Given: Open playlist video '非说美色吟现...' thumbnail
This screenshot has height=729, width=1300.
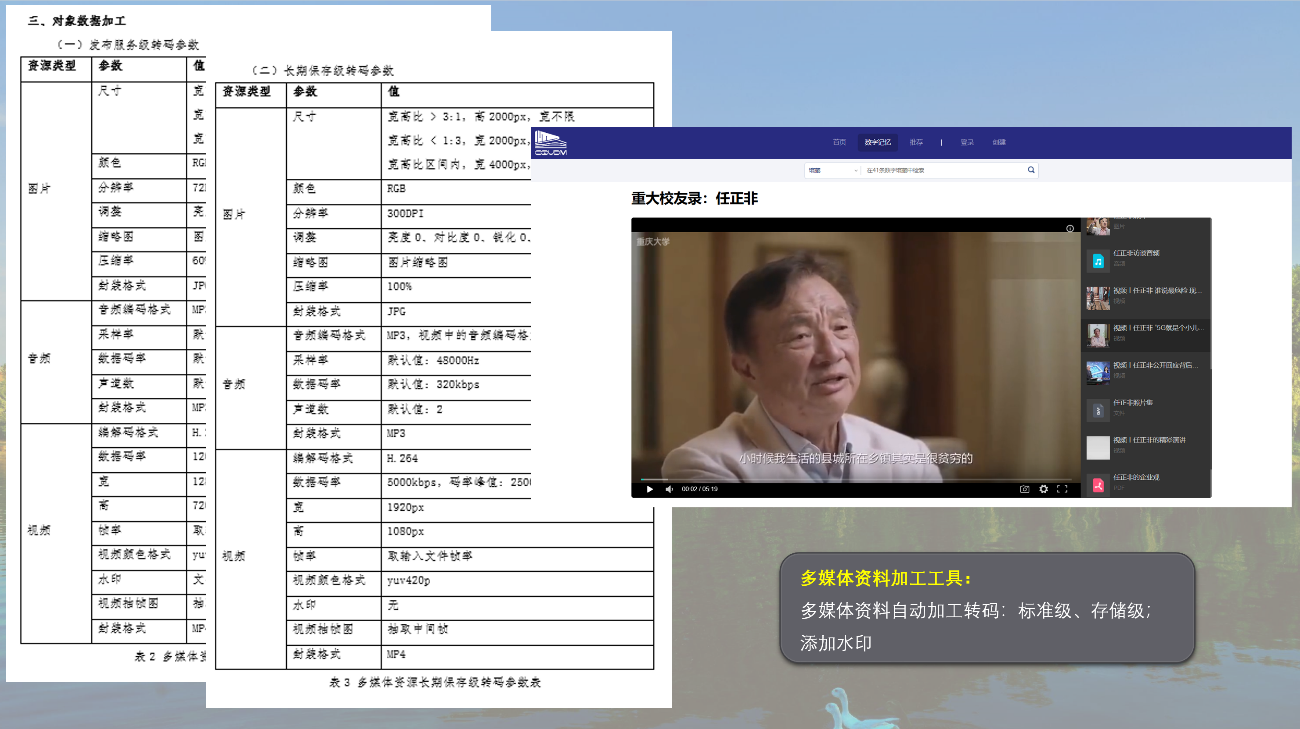Looking at the screenshot, I should tap(1098, 298).
